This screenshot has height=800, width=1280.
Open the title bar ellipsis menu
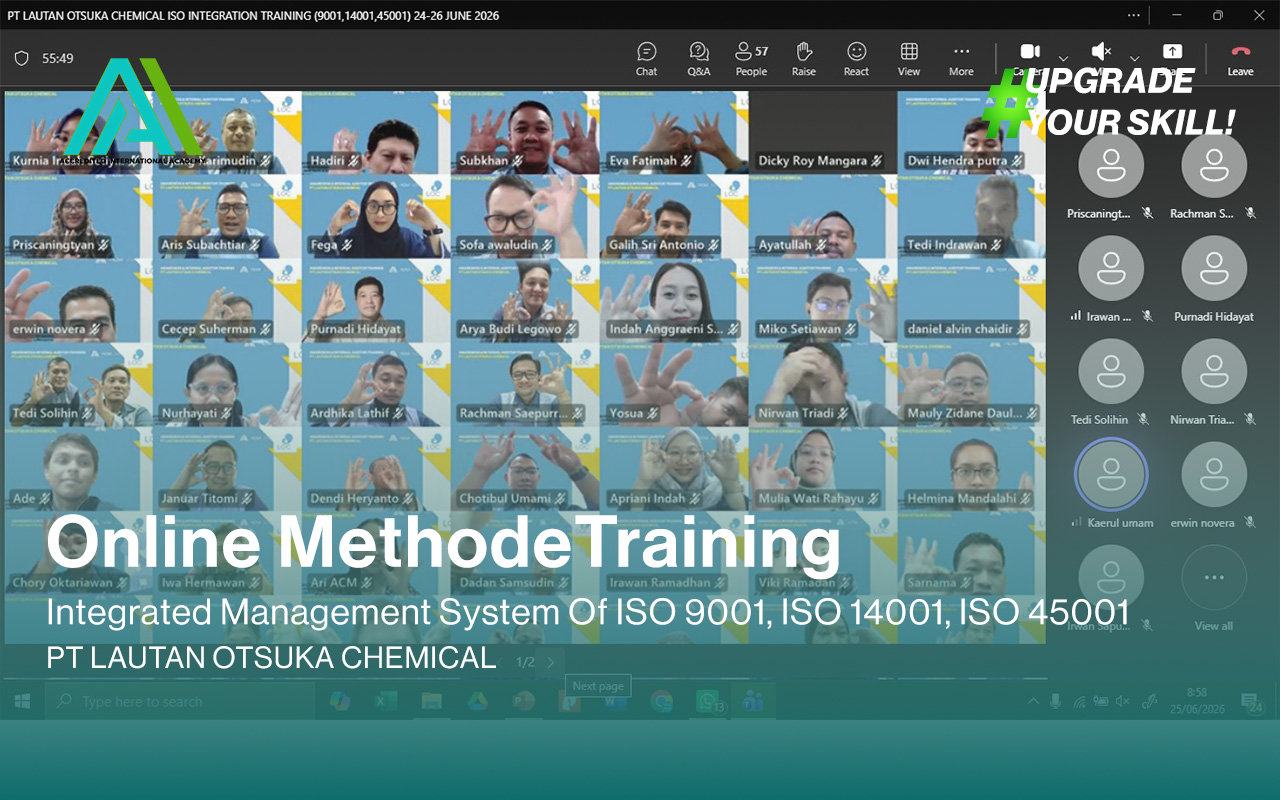coord(1133,15)
